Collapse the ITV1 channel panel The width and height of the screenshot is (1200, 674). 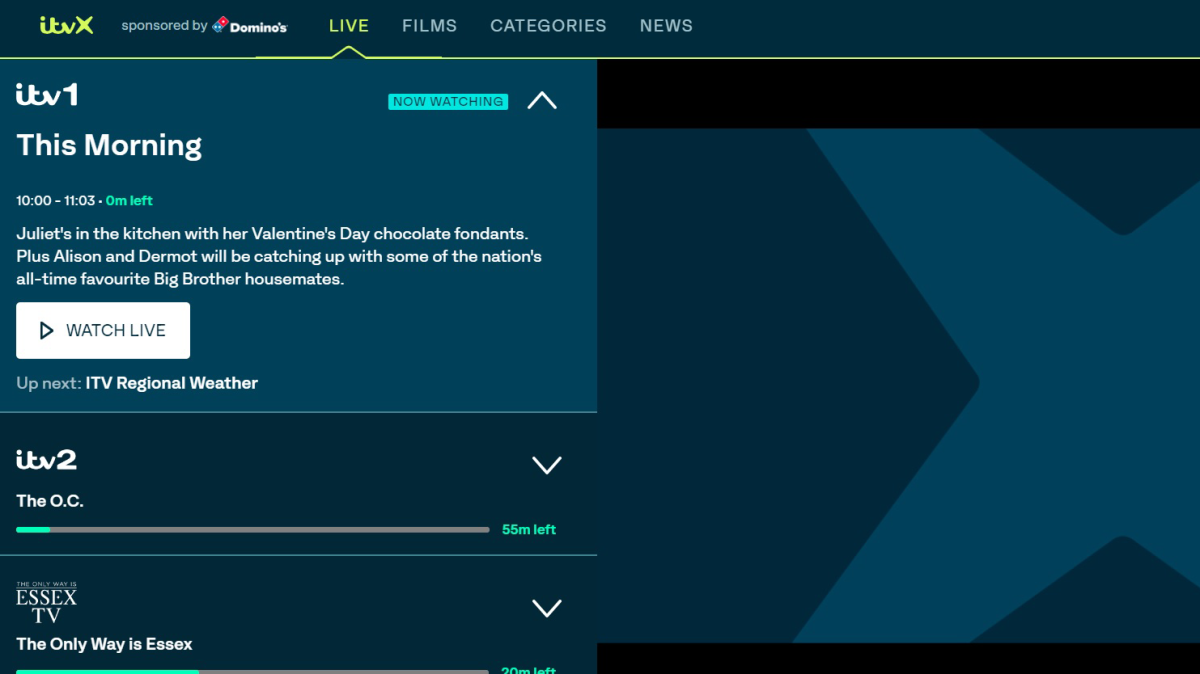click(542, 100)
